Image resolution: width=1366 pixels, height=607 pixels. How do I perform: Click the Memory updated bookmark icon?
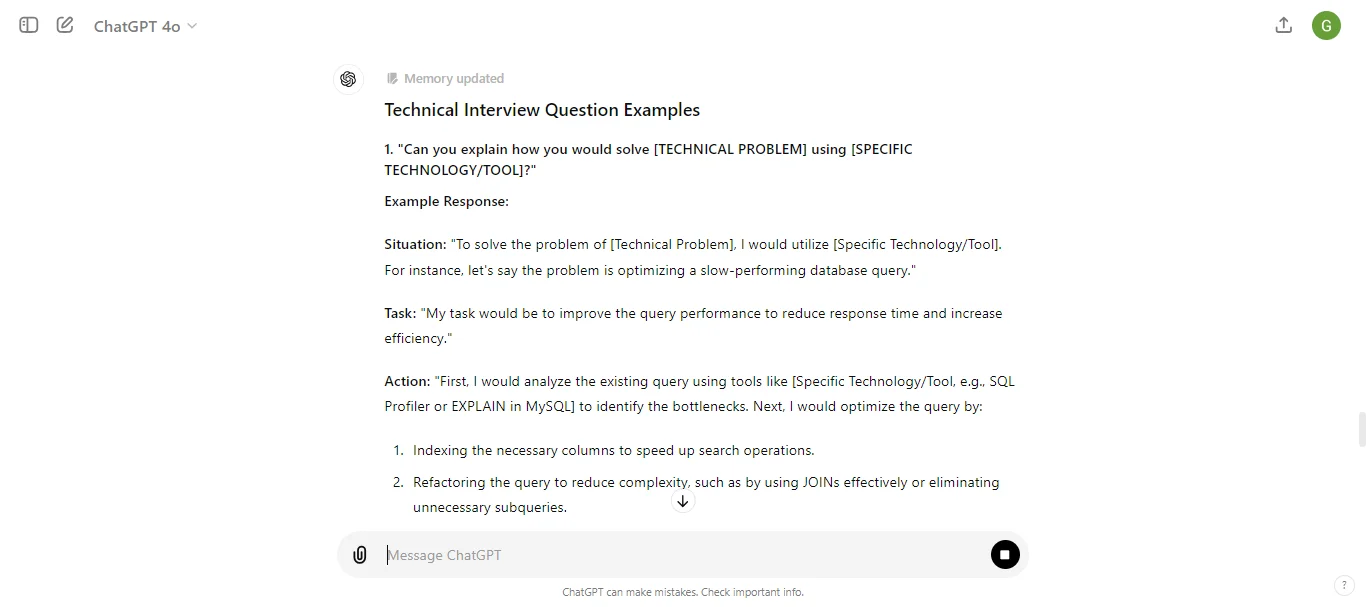(x=392, y=78)
